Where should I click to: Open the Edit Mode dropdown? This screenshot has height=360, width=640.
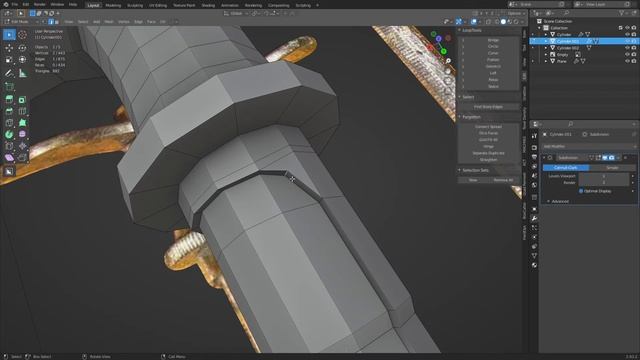click(x=20, y=22)
